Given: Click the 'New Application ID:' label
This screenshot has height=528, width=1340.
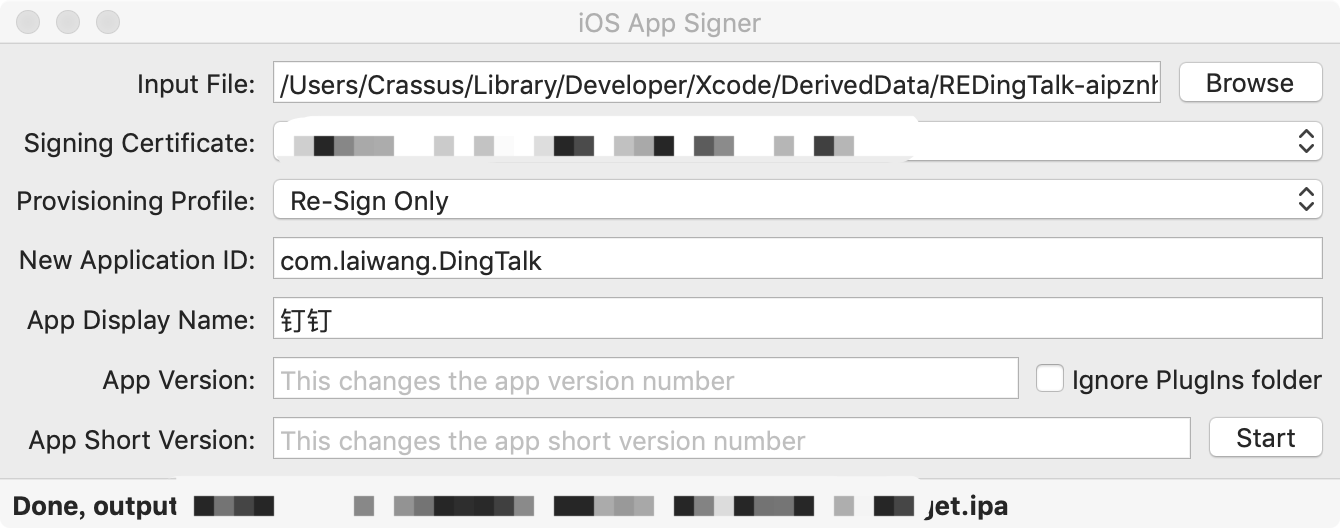Looking at the screenshot, I should coord(137,261).
